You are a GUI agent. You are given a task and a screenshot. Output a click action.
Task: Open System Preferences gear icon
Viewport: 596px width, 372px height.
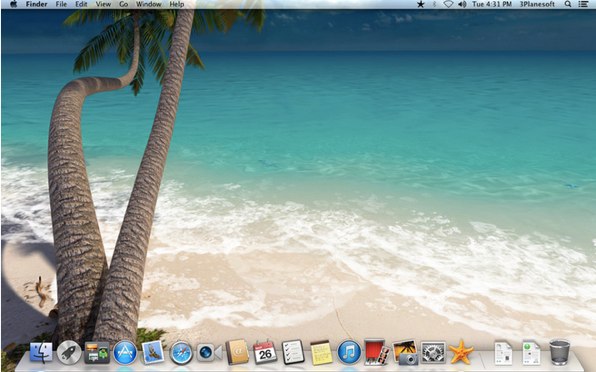point(433,353)
